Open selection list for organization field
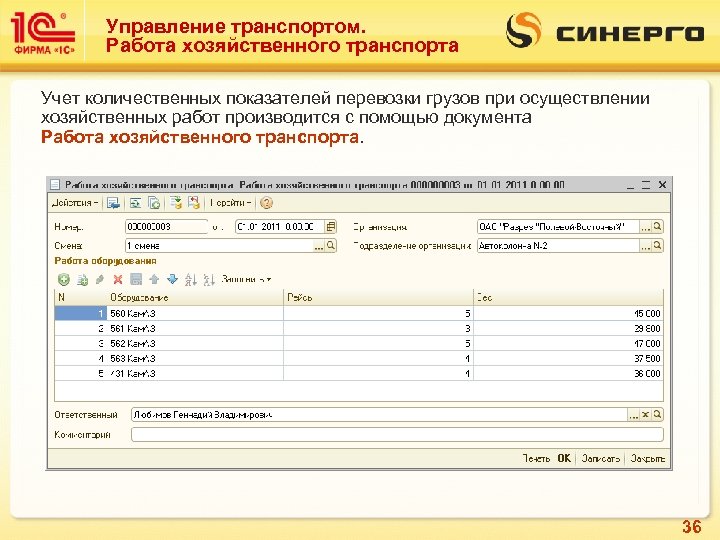 pos(645,227)
